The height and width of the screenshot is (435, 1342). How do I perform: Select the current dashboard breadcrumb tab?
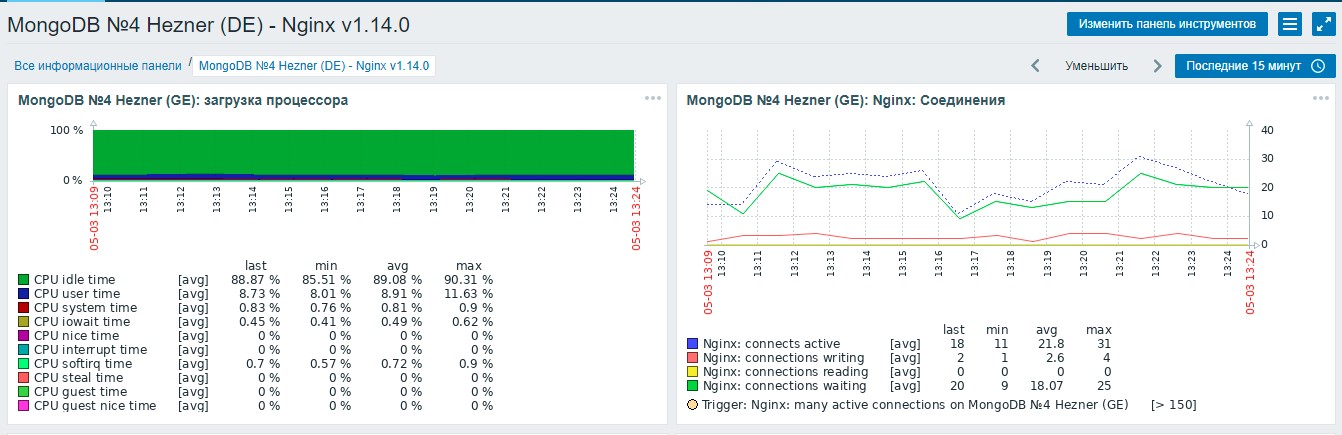point(314,66)
